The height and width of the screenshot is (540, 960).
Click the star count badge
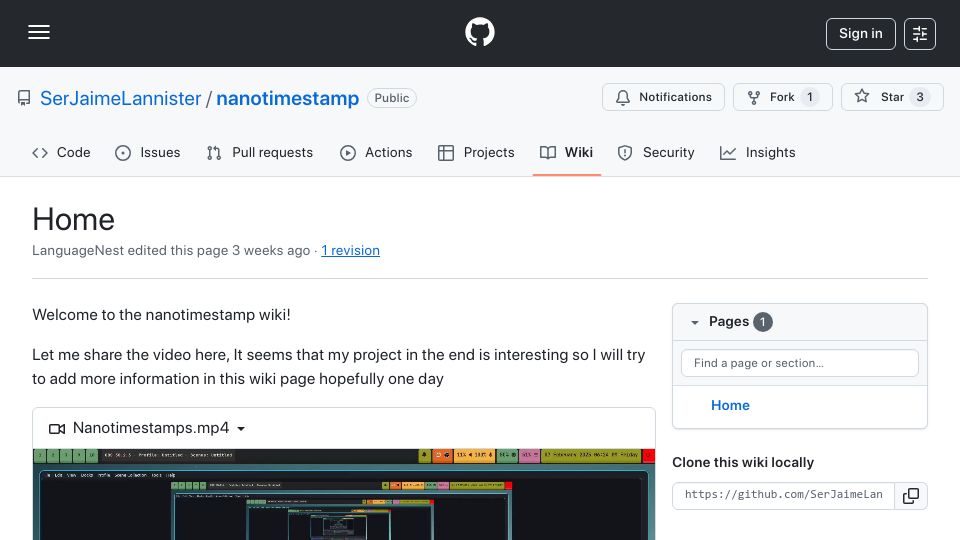[920, 97]
